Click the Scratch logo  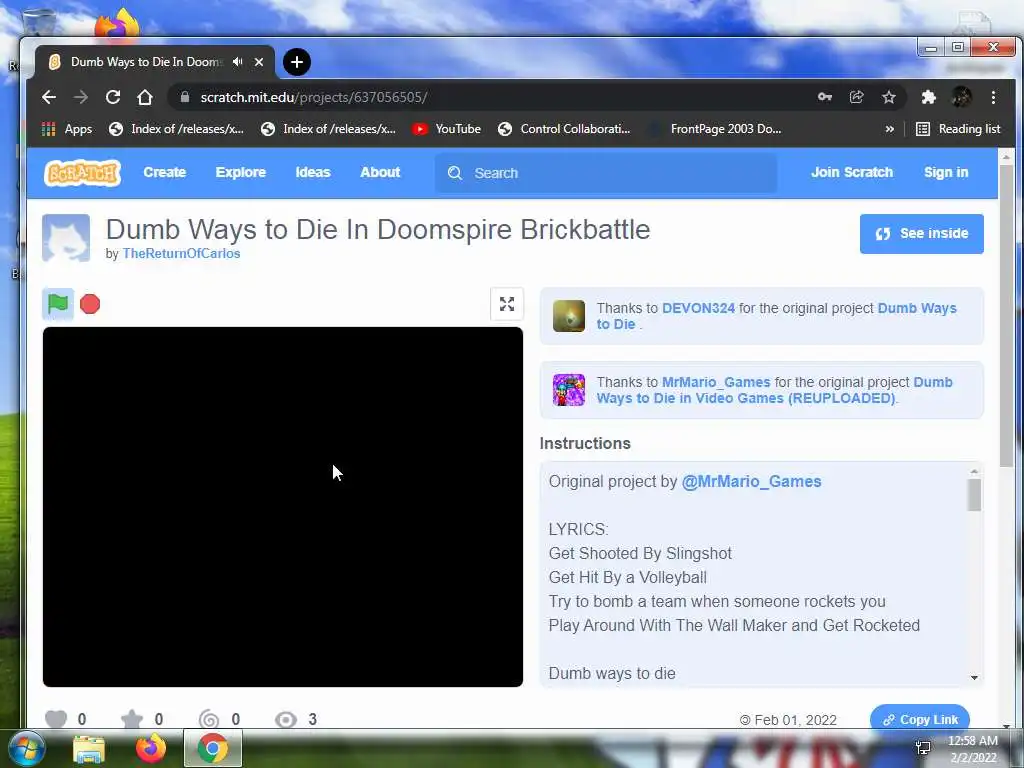point(82,173)
